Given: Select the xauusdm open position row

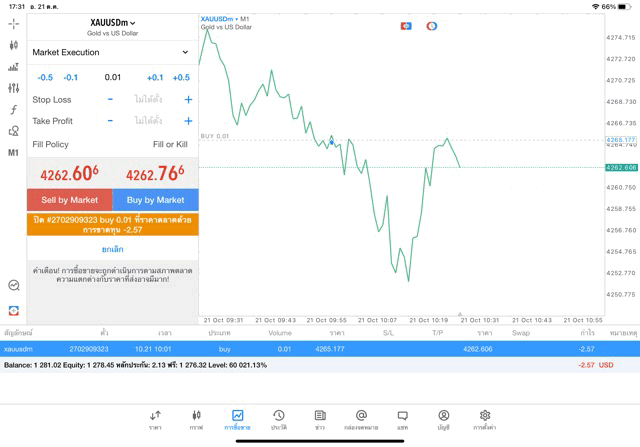Looking at the screenshot, I should [x=320, y=349].
